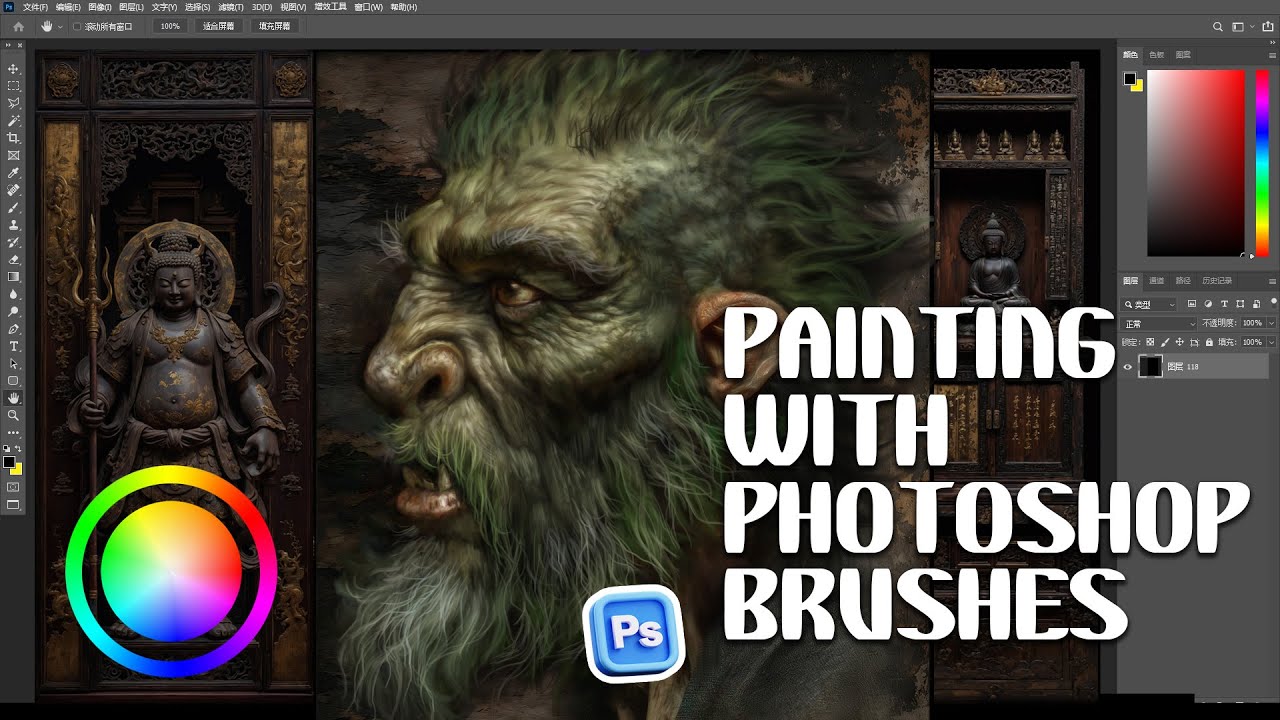Image resolution: width=1280 pixels, height=720 pixels.
Task: Open the Color panel menu
Action: click(x=1271, y=55)
